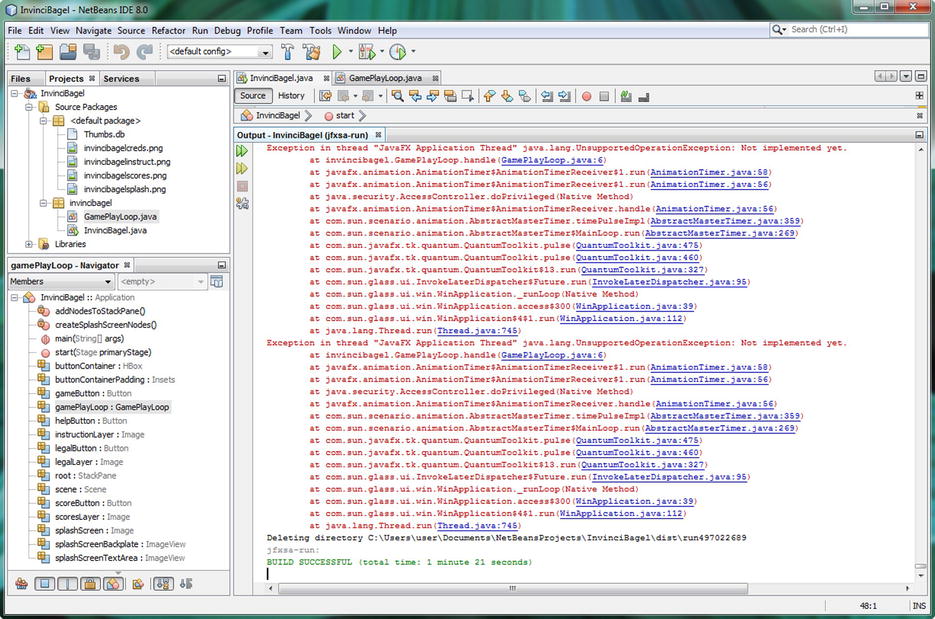The height and width of the screenshot is (619, 935).
Task: Click the New Project toolbar icon
Action: coord(44,52)
